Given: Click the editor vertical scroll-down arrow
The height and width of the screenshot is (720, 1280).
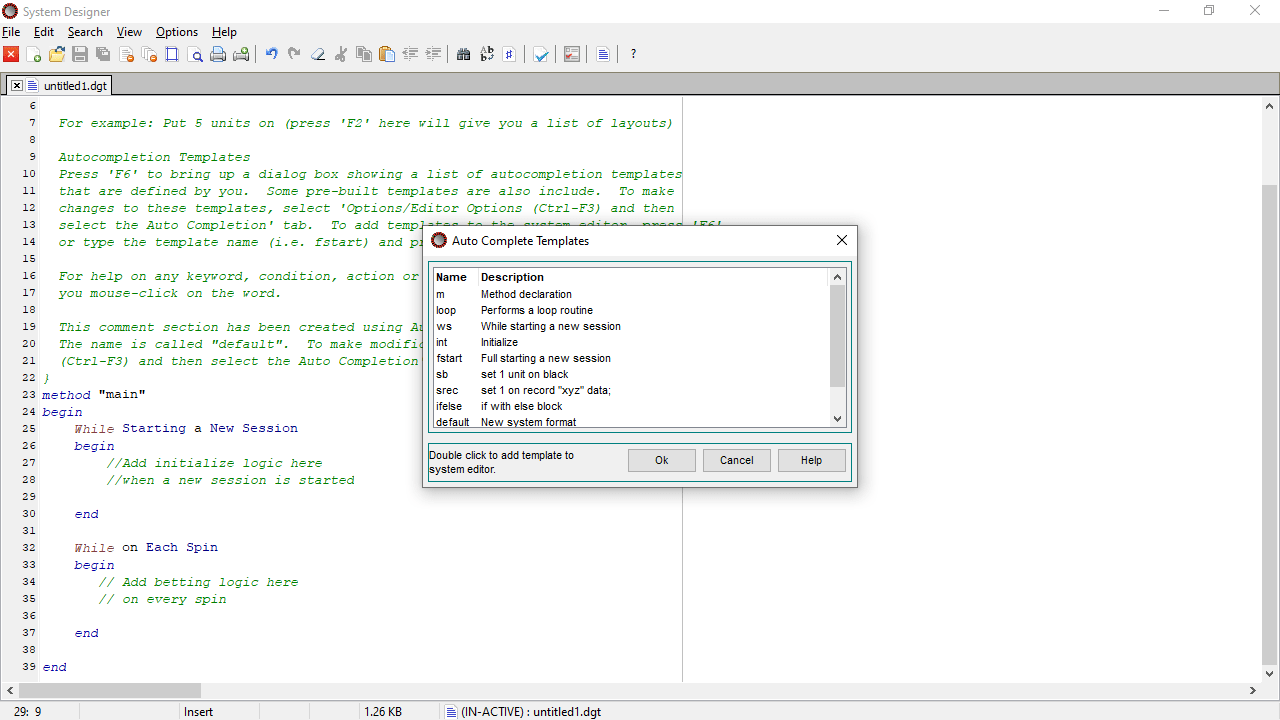Looking at the screenshot, I should coord(1270,674).
